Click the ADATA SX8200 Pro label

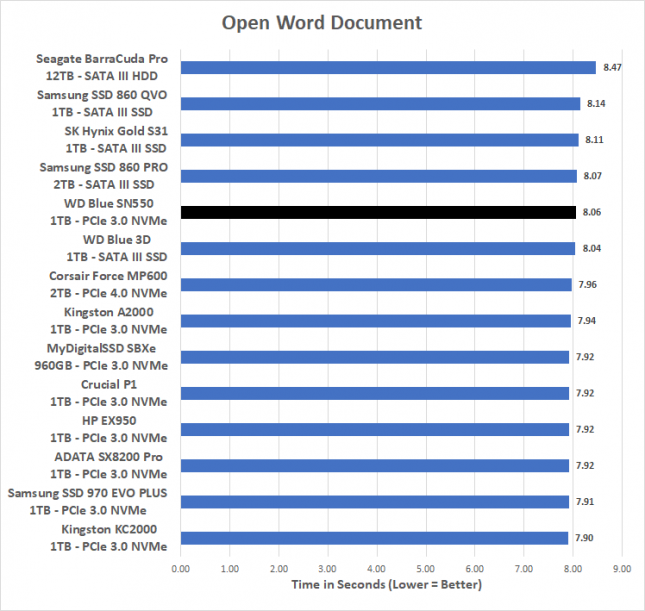tap(109, 466)
